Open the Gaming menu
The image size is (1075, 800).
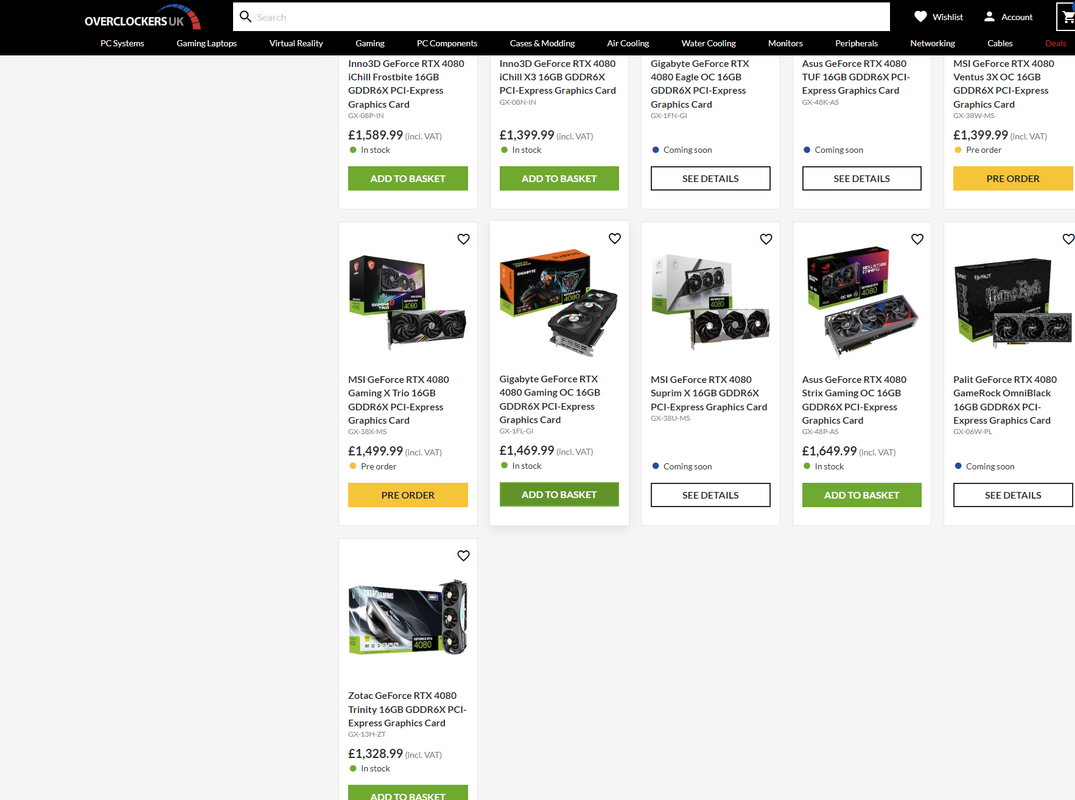370,43
